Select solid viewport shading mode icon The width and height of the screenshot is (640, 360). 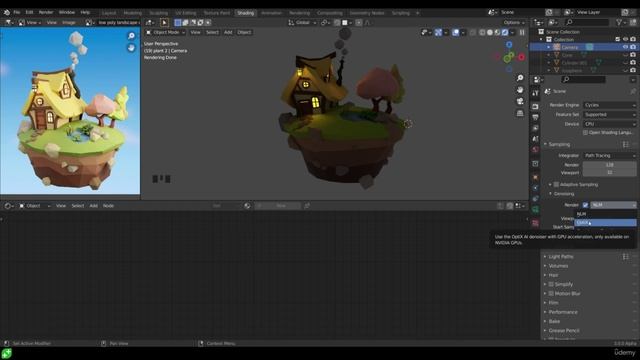490,32
